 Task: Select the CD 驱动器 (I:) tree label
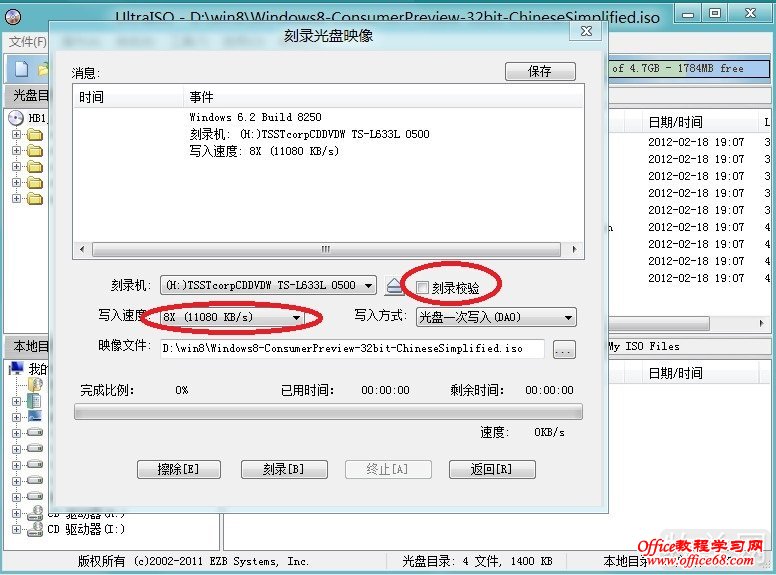[86, 529]
